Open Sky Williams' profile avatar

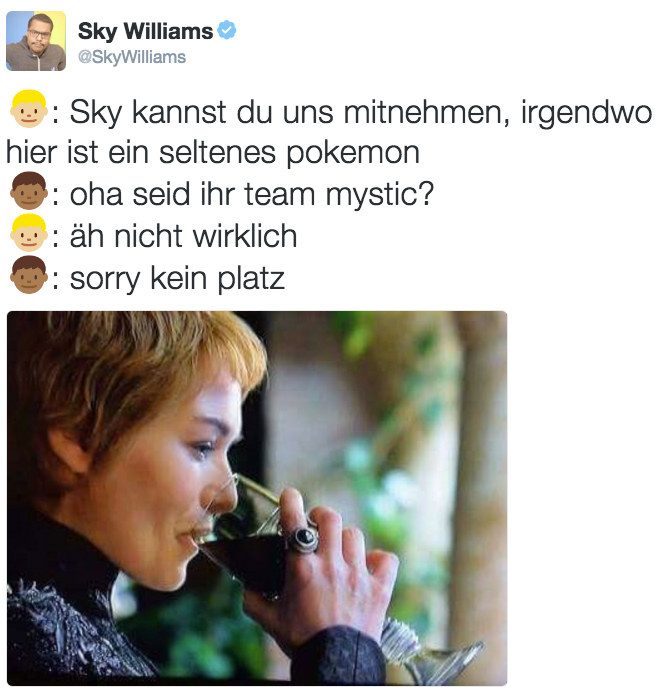tap(36, 41)
